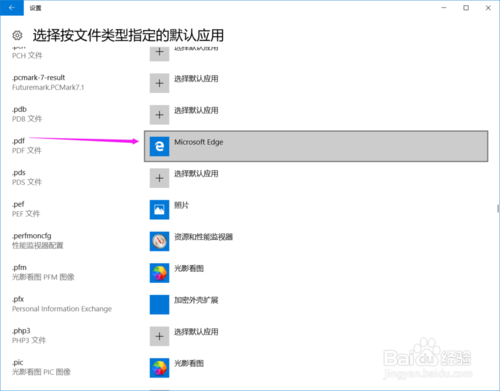Click the performance monitor icon for .perfmoncfg
Image resolution: width=500 pixels, height=391 pixels.
click(159, 241)
